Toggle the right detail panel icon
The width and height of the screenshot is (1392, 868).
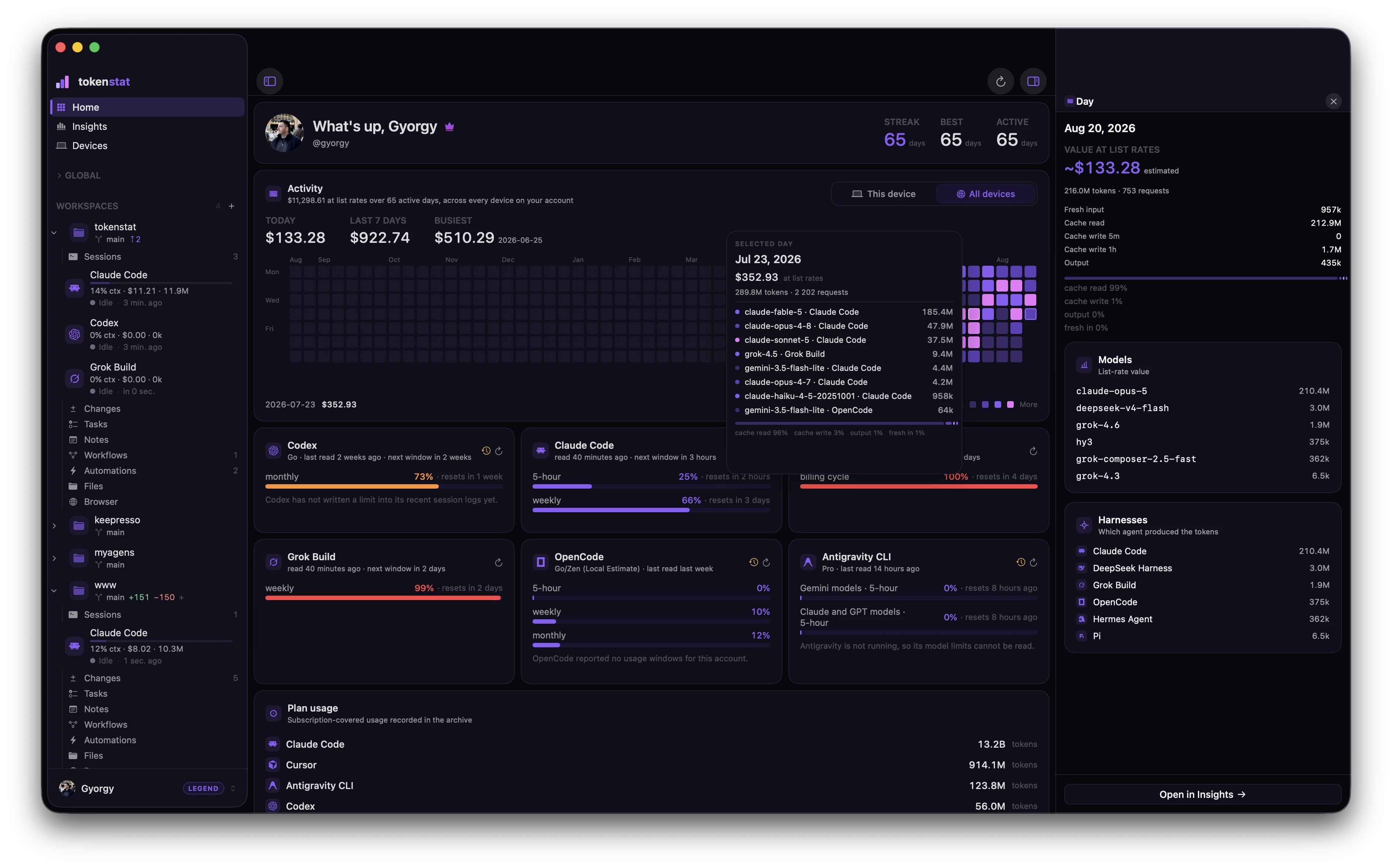coord(1033,81)
